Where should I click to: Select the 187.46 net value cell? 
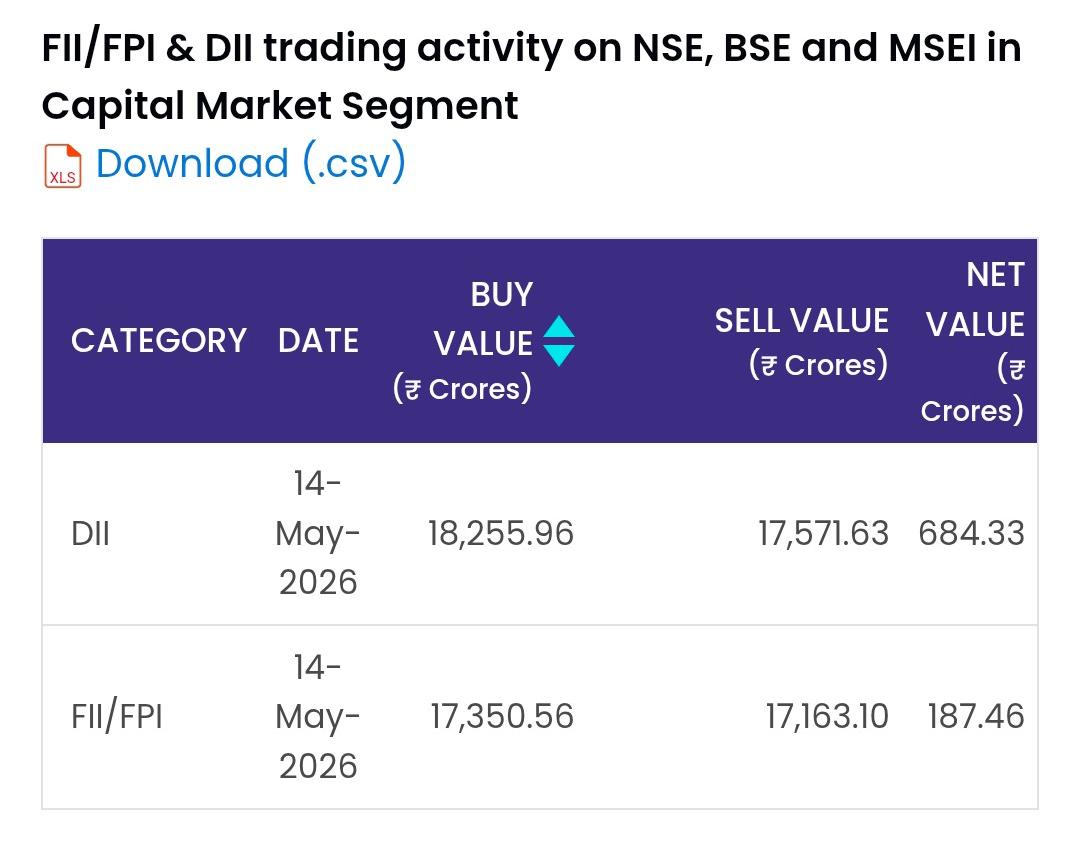[976, 717]
